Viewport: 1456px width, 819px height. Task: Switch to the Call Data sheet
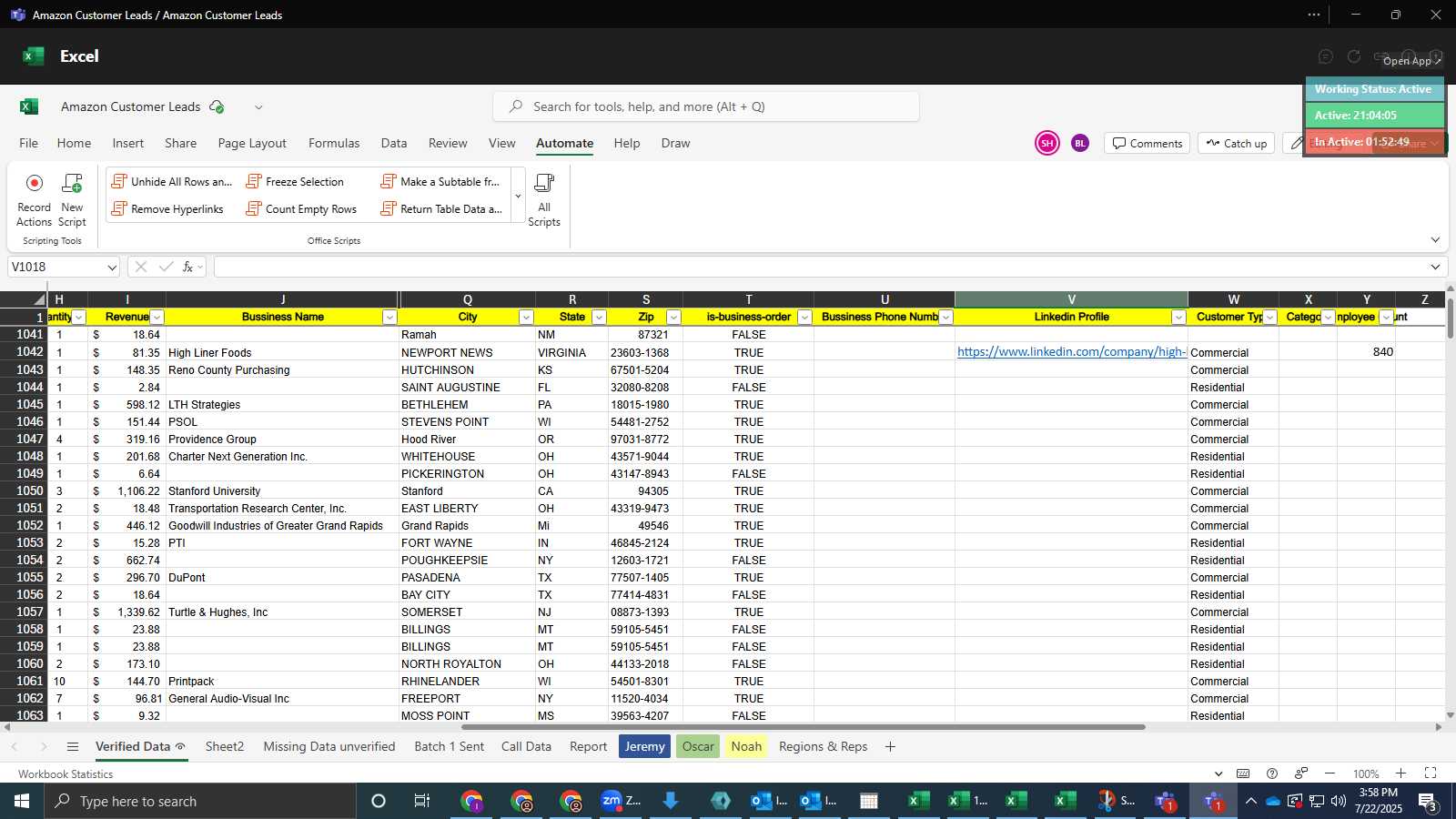[526, 747]
